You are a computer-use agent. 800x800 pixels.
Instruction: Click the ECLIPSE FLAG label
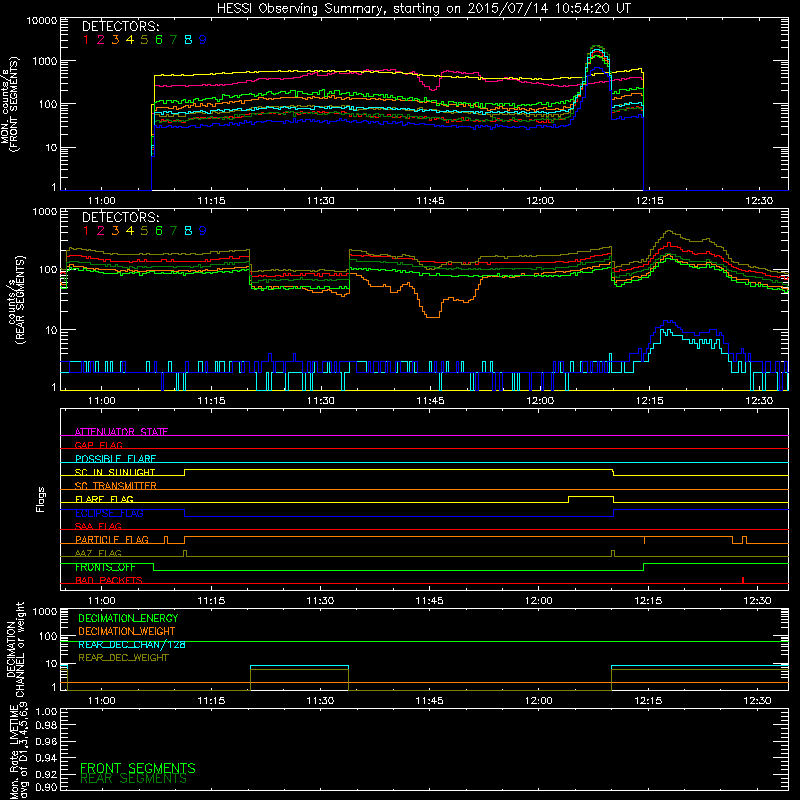(x=109, y=513)
